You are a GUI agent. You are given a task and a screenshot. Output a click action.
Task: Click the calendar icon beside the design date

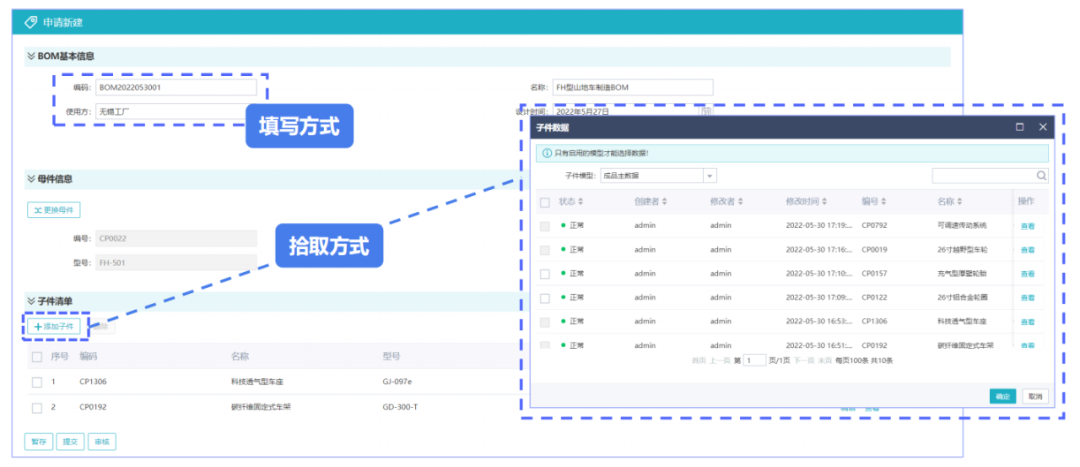click(706, 112)
